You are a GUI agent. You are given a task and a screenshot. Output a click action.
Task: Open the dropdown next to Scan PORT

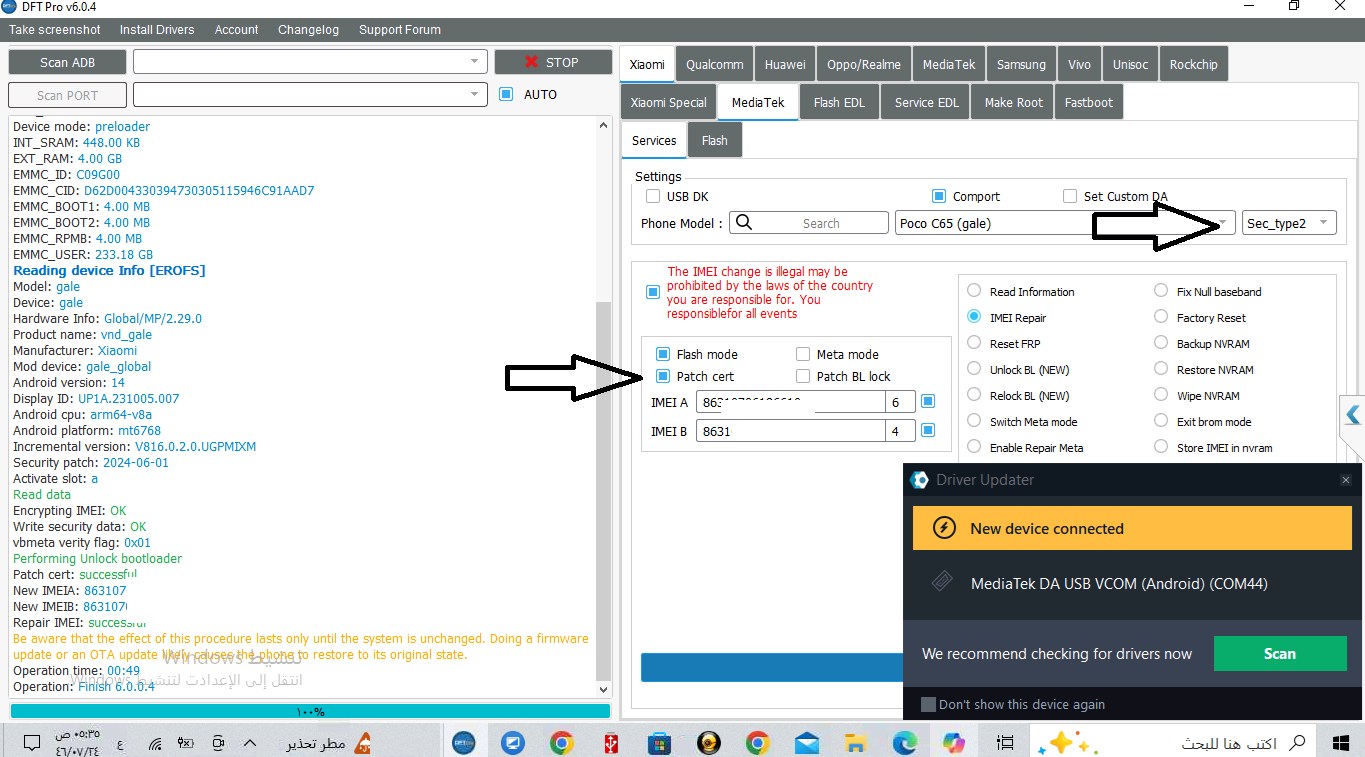[x=475, y=95]
